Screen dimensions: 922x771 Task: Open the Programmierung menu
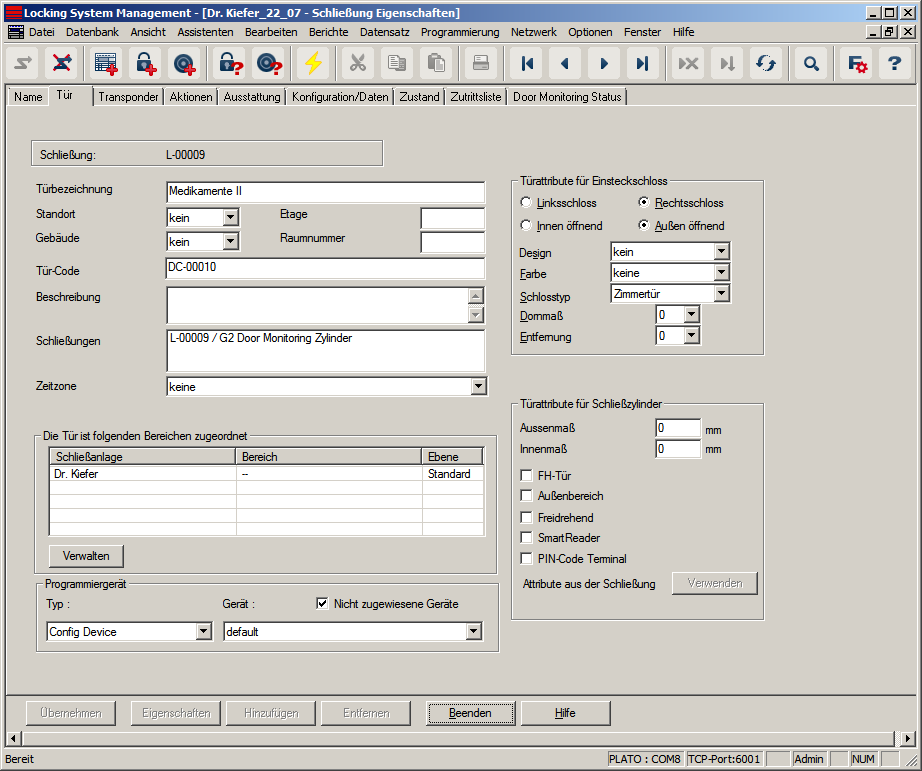tap(460, 32)
